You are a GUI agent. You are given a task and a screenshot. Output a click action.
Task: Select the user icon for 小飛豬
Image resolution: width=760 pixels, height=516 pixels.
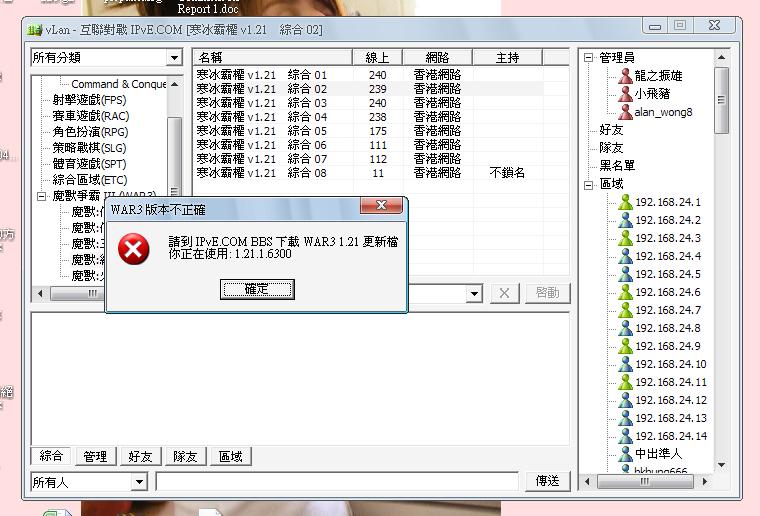625,94
